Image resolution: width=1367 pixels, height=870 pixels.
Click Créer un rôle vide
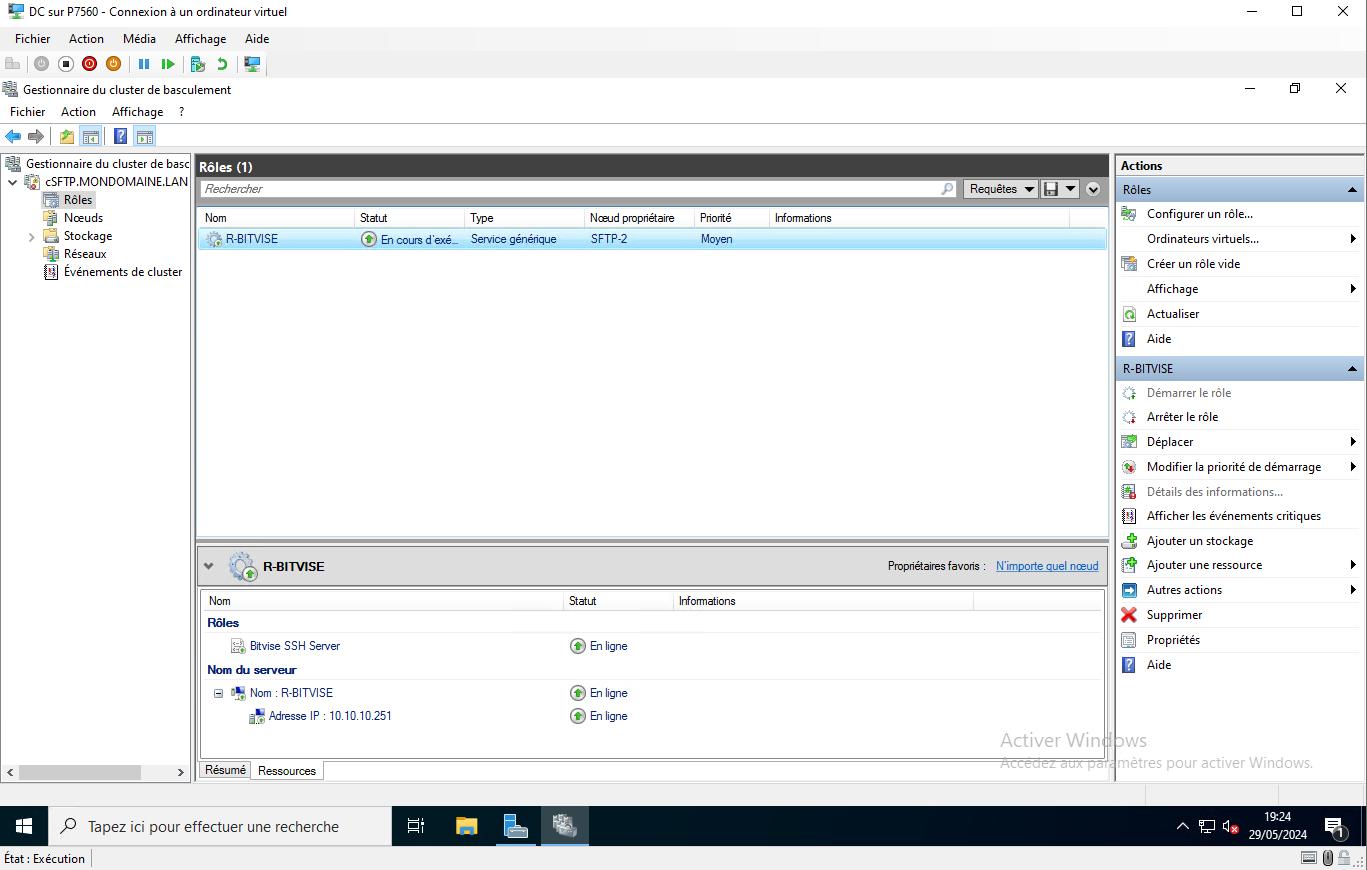point(1193,264)
